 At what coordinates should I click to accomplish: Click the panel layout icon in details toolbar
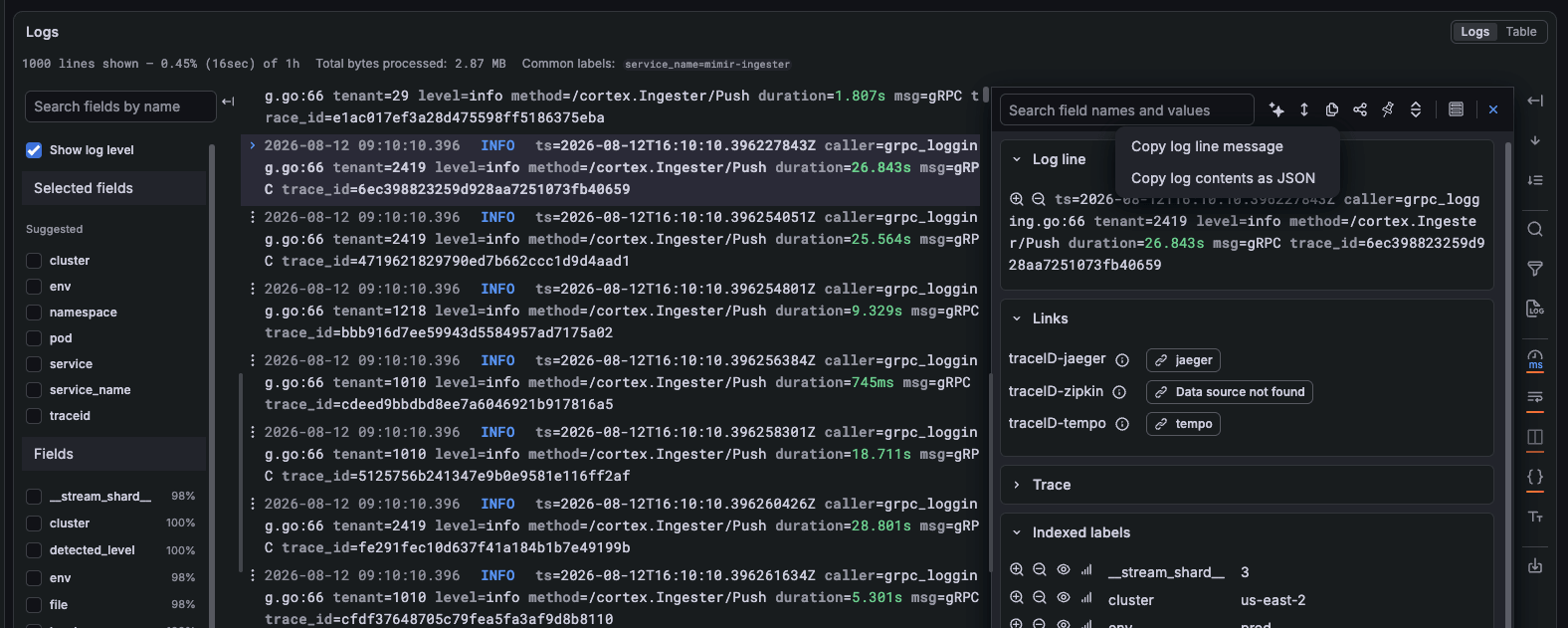pyautogui.click(x=1456, y=109)
